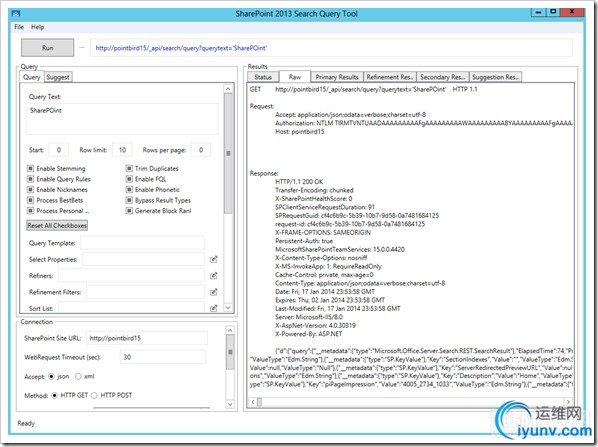This screenshot has width=598, height=447.
Task: Open the Raw results tab
Action: [x=295, y=77]
